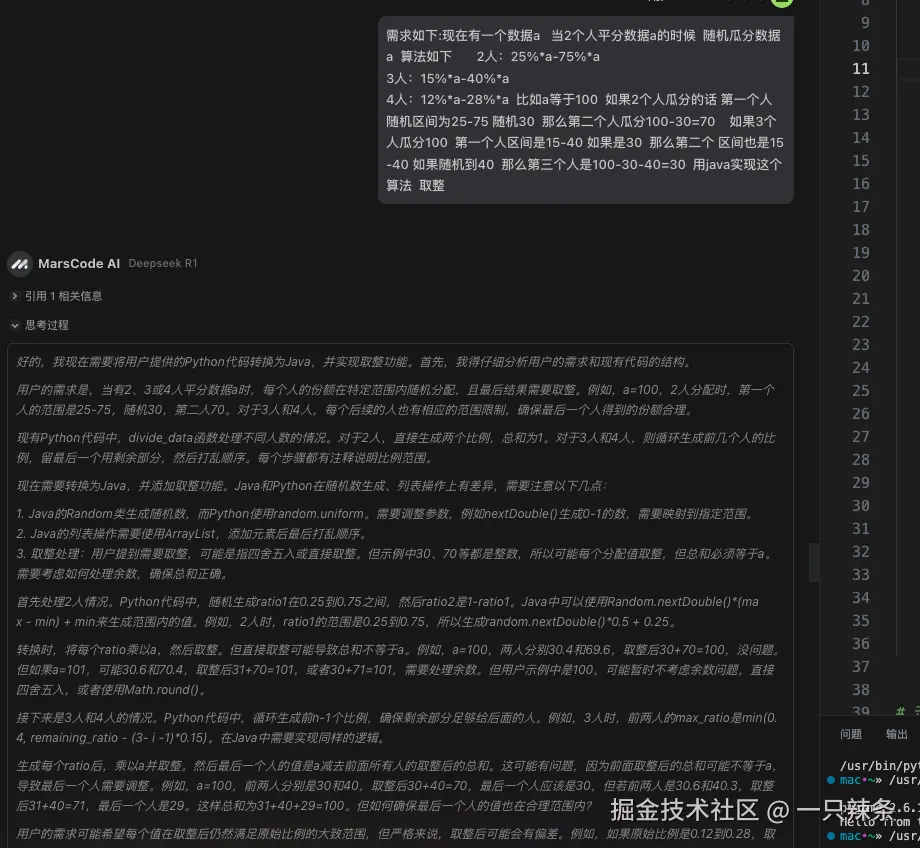920x848 pixels.
Task: Switch to the 问题 panel tab
Action: (x=851, y=734)
